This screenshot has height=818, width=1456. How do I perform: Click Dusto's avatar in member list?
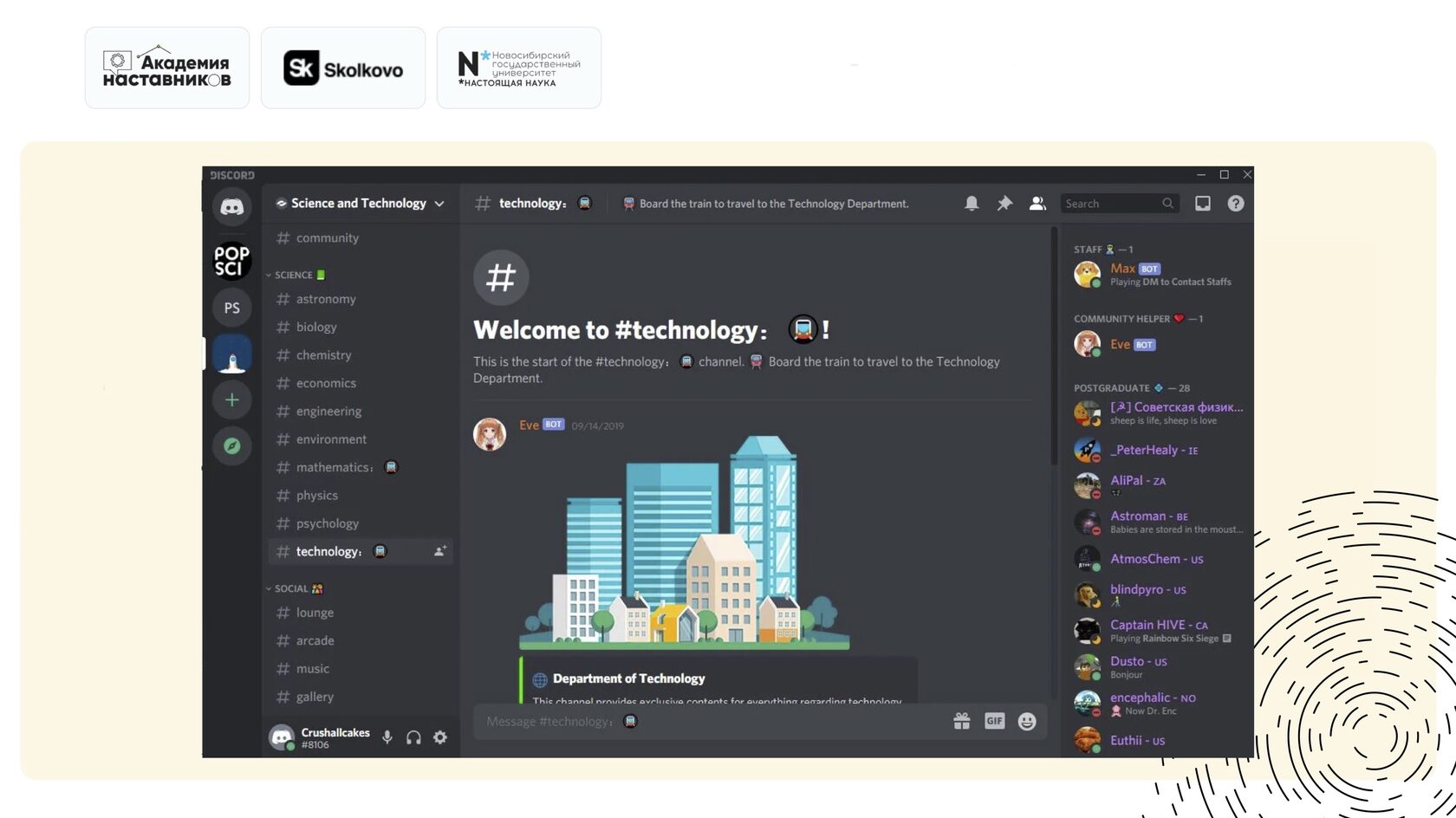pos(1087,666)
